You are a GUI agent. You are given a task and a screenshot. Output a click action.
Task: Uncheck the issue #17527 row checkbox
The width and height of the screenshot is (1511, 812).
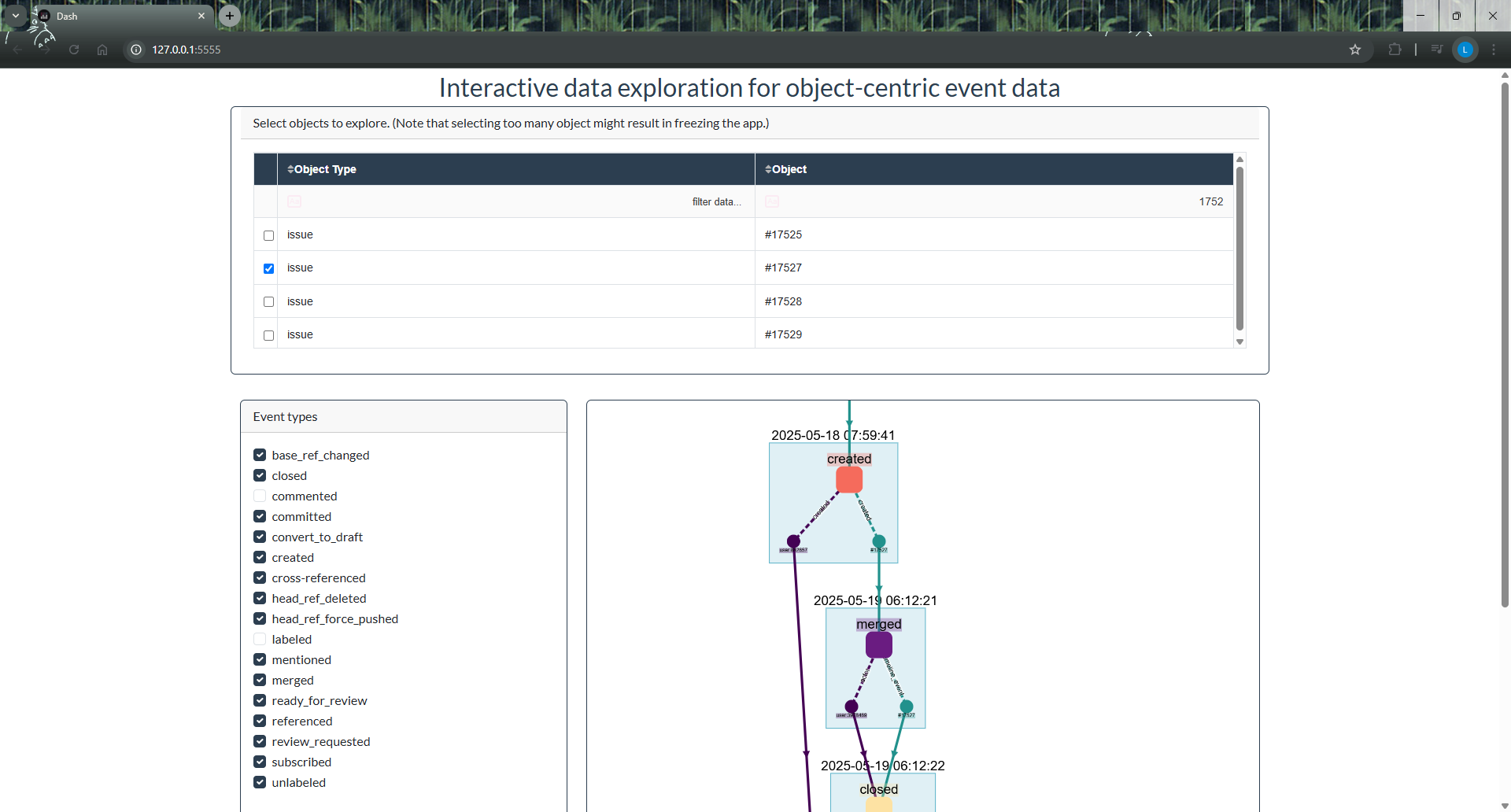[x=268, y=268]
